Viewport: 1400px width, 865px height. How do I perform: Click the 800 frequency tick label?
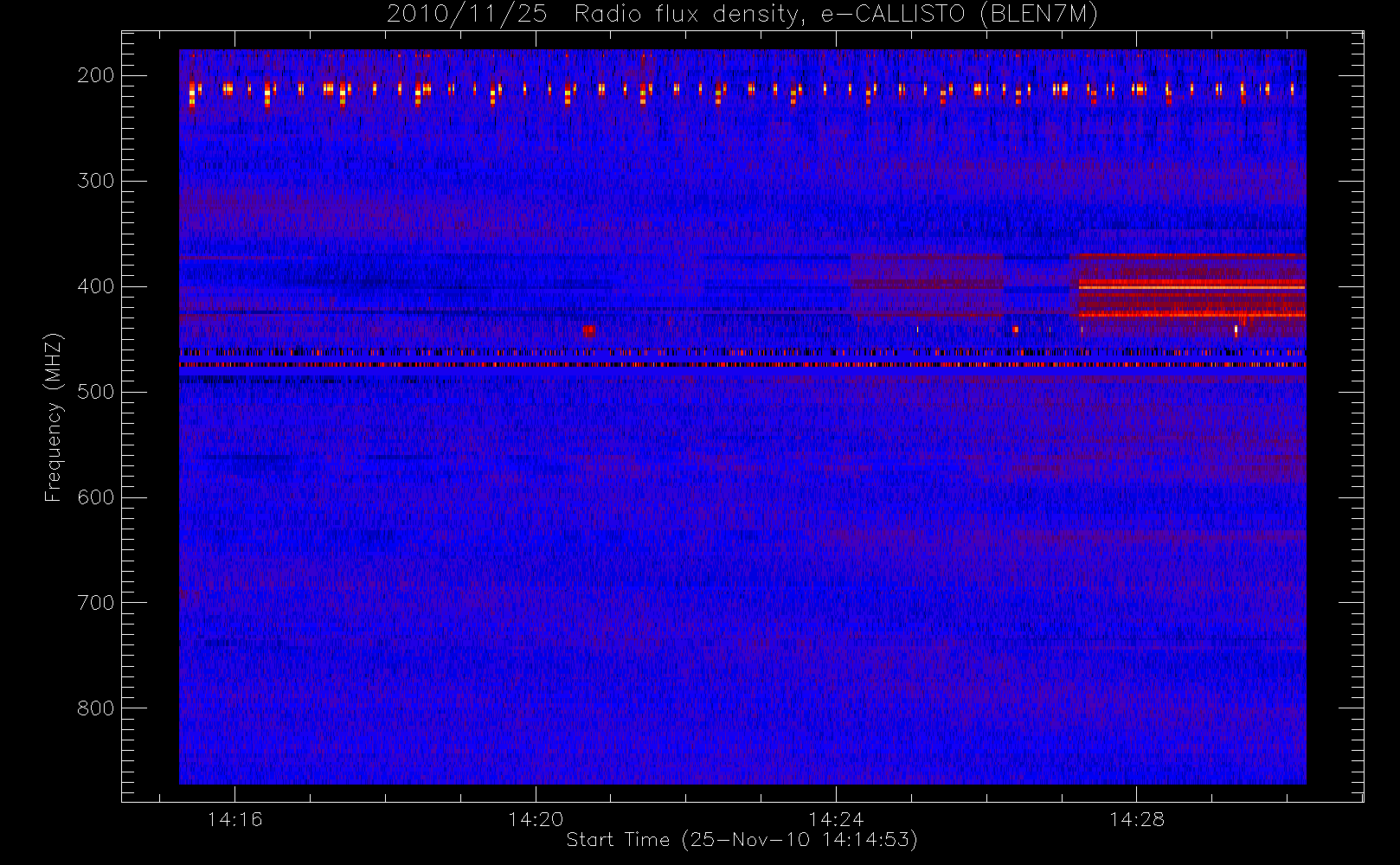coord(96,708)
